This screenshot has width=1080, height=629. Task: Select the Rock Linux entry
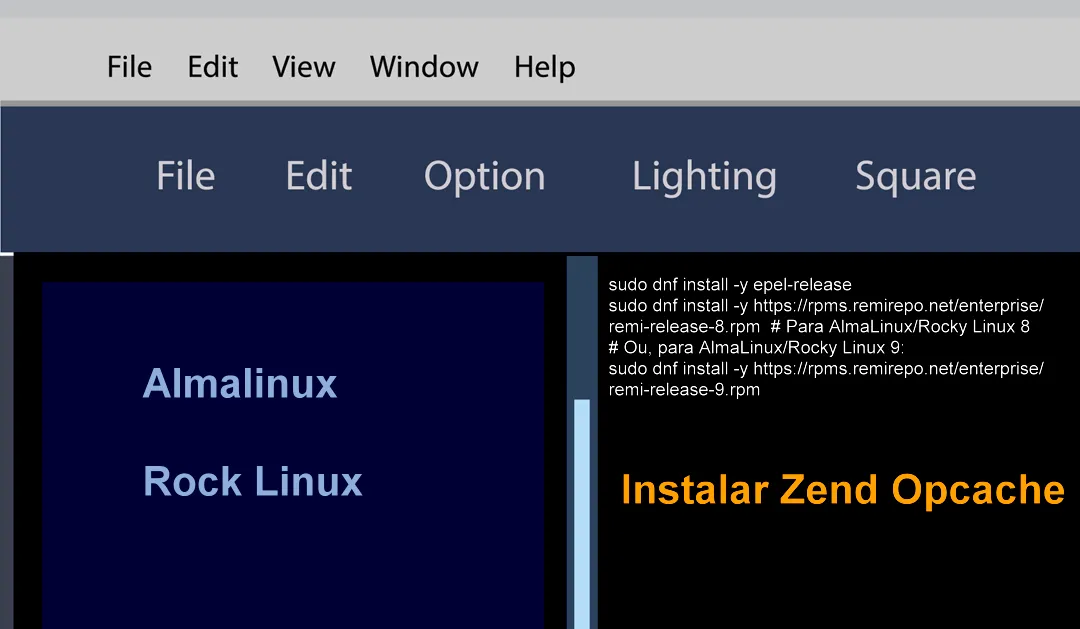[253, 481]
